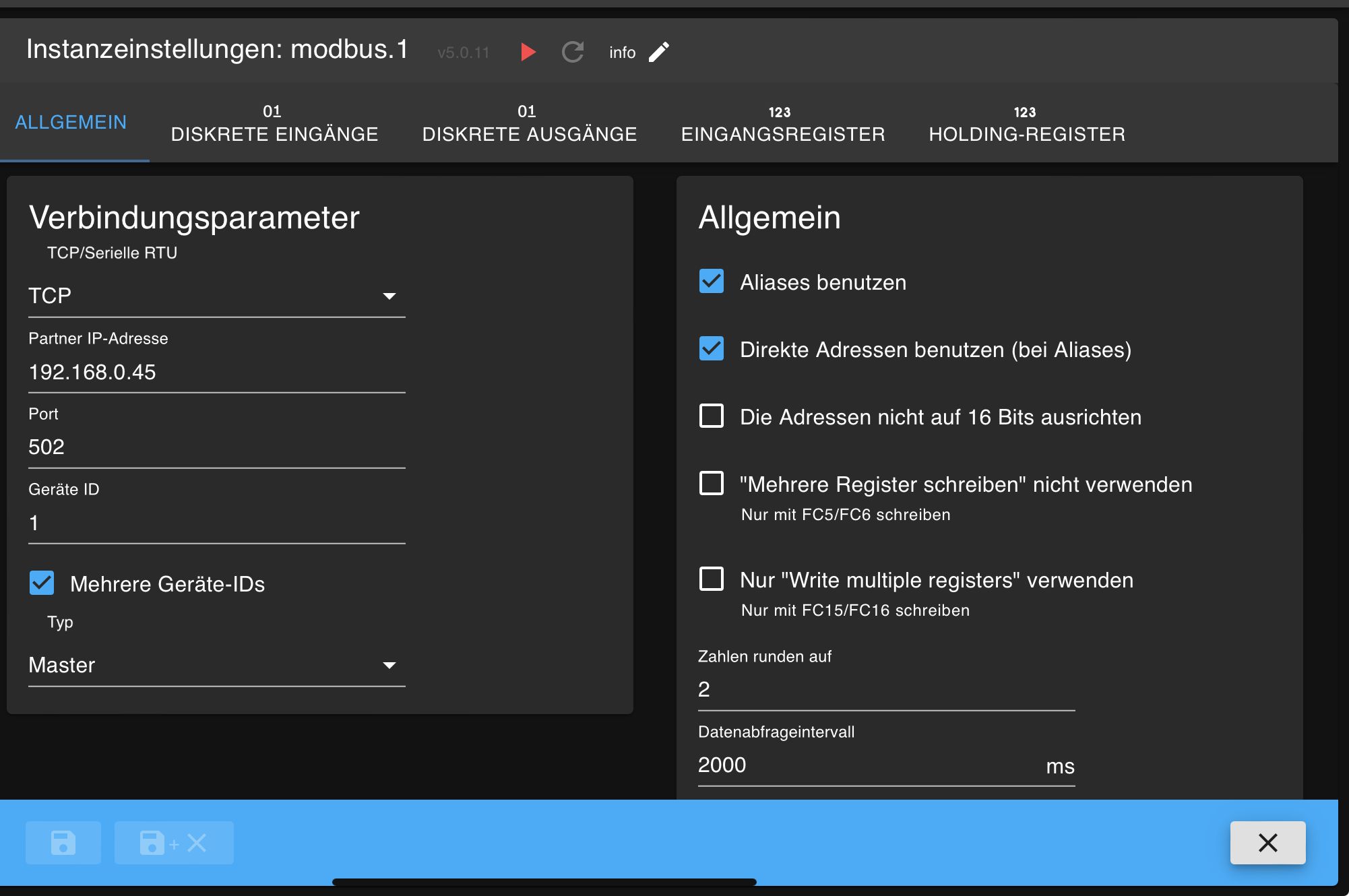Screen dimensions: 1349x896
Task: Disable the Mehrere Geräte-IDs checkbox
Action: (42, 583)
